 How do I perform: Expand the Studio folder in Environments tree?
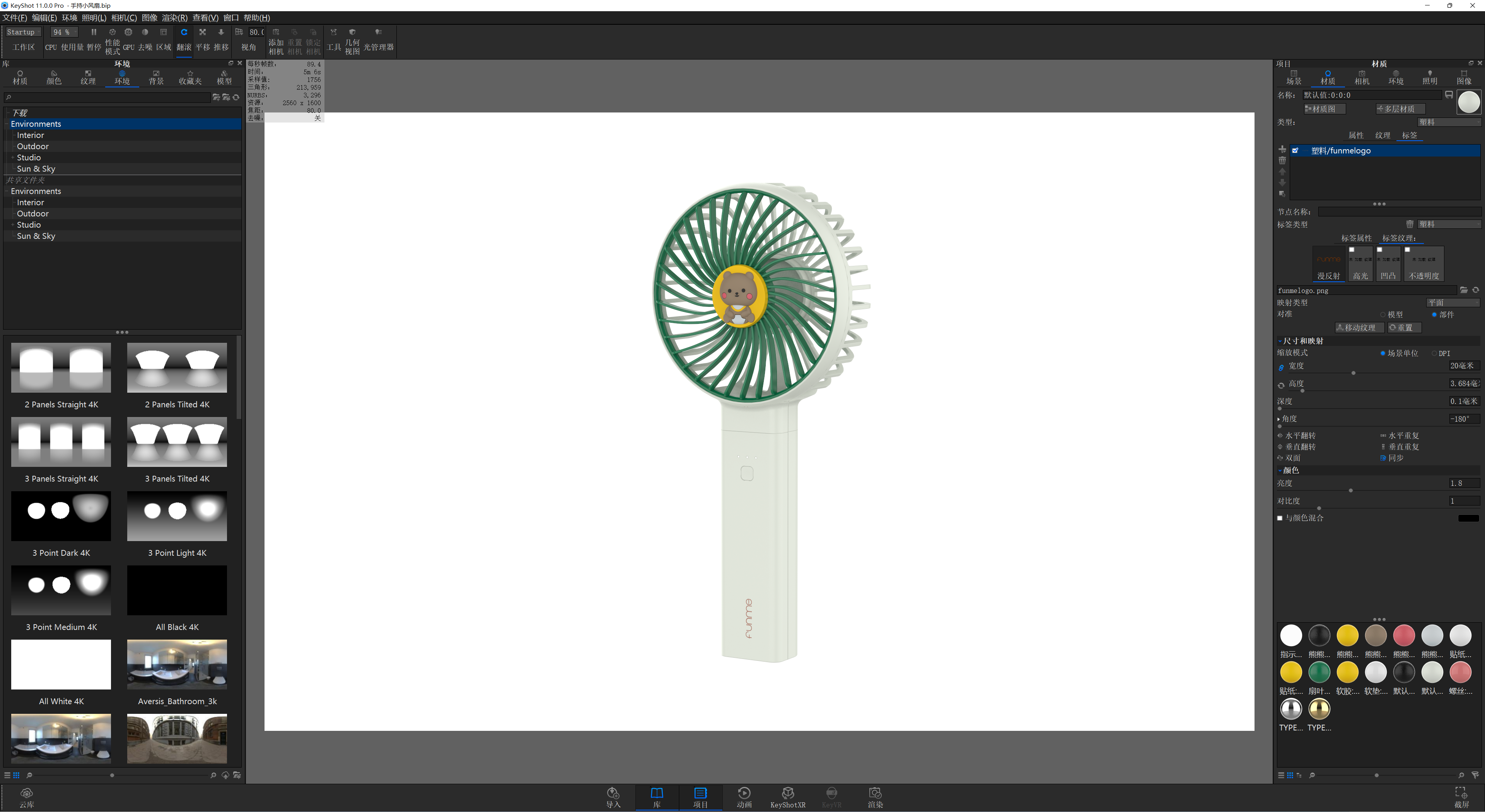tap(13, 157)
